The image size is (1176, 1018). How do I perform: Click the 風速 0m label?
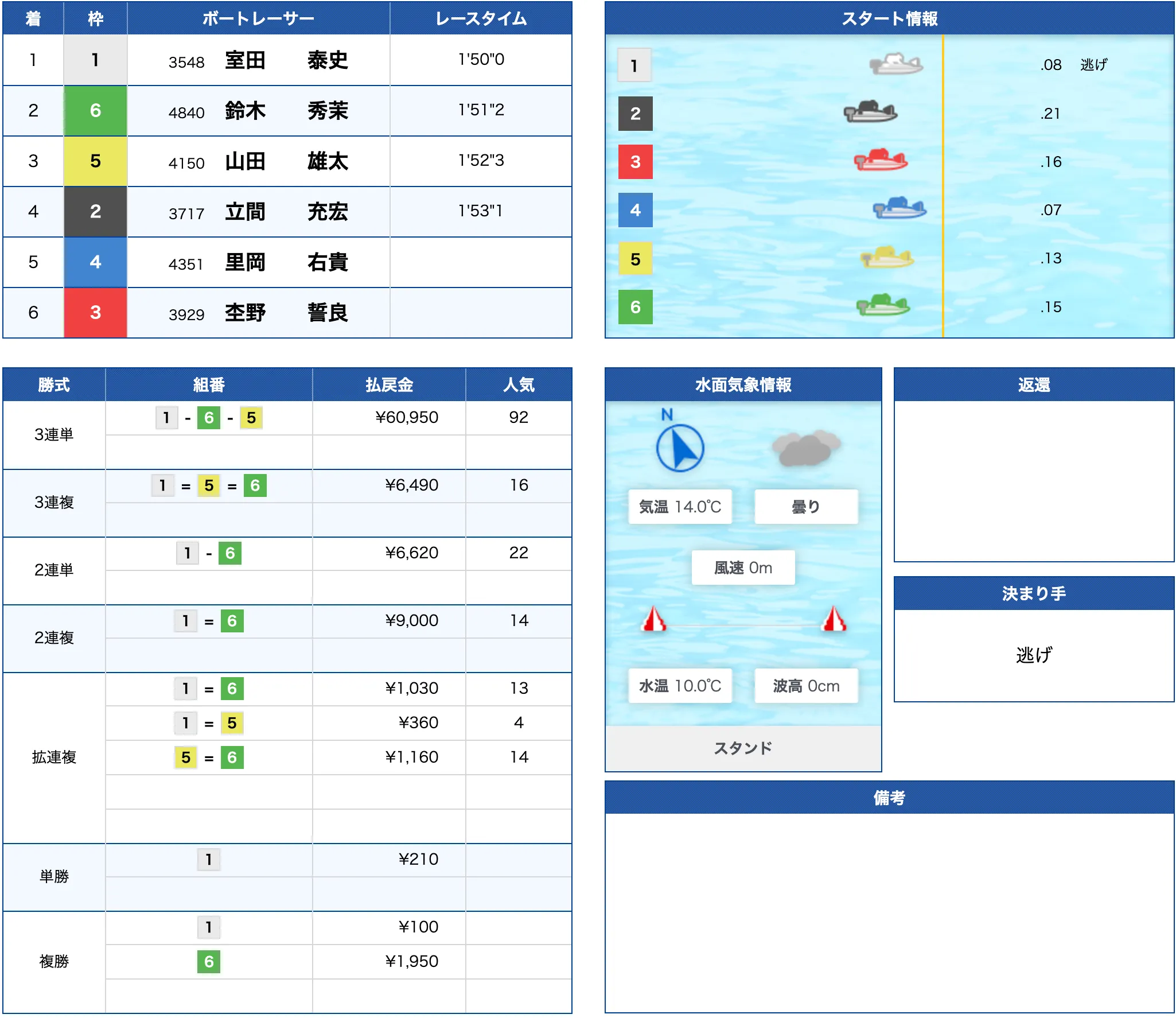tap(743, 568)
